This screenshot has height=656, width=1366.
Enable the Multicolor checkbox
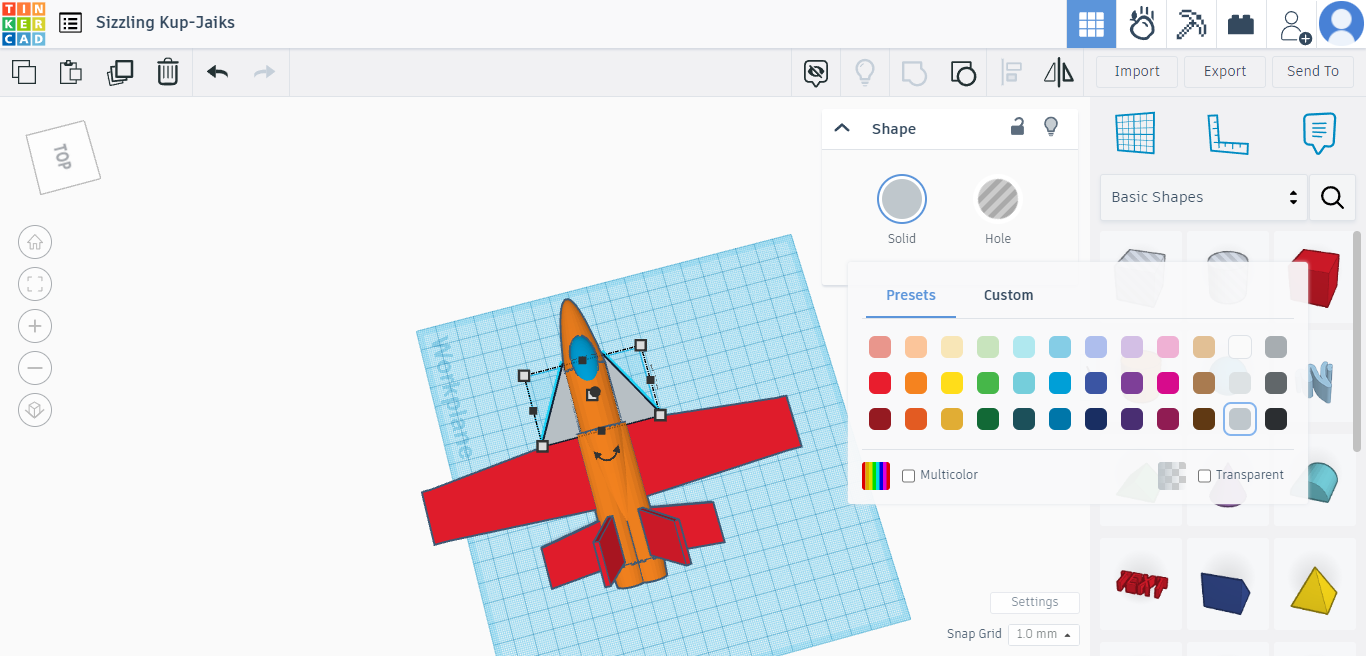click(x=908, y=475)
